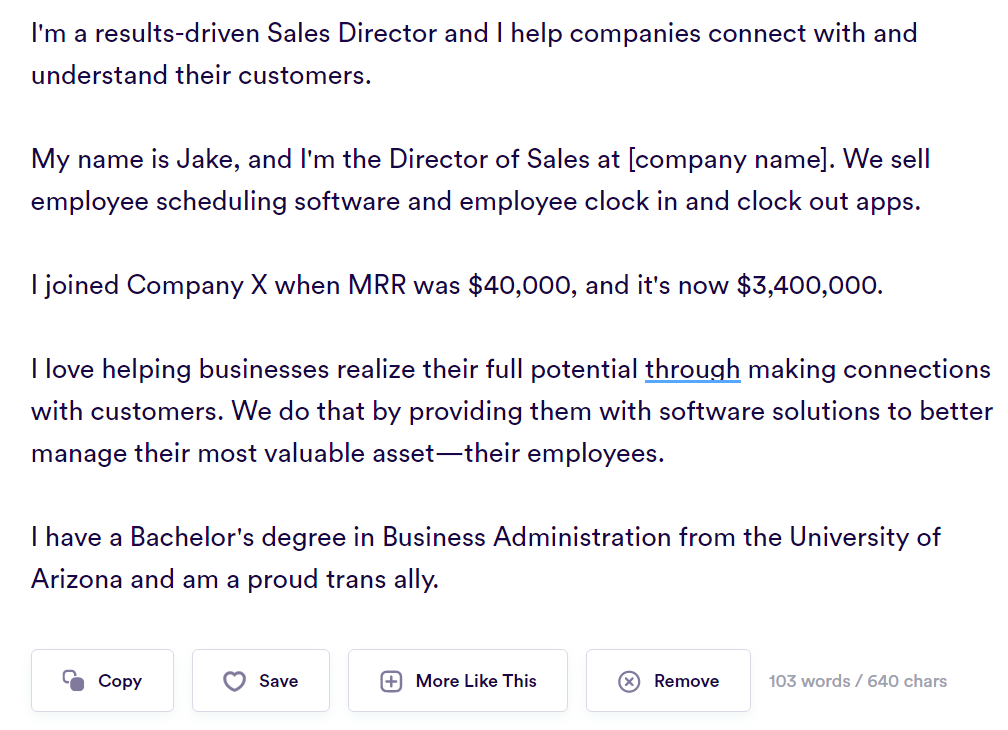
Task: Click the underlined word "through"
Action: pyautogui.click(x=692, y=369)
